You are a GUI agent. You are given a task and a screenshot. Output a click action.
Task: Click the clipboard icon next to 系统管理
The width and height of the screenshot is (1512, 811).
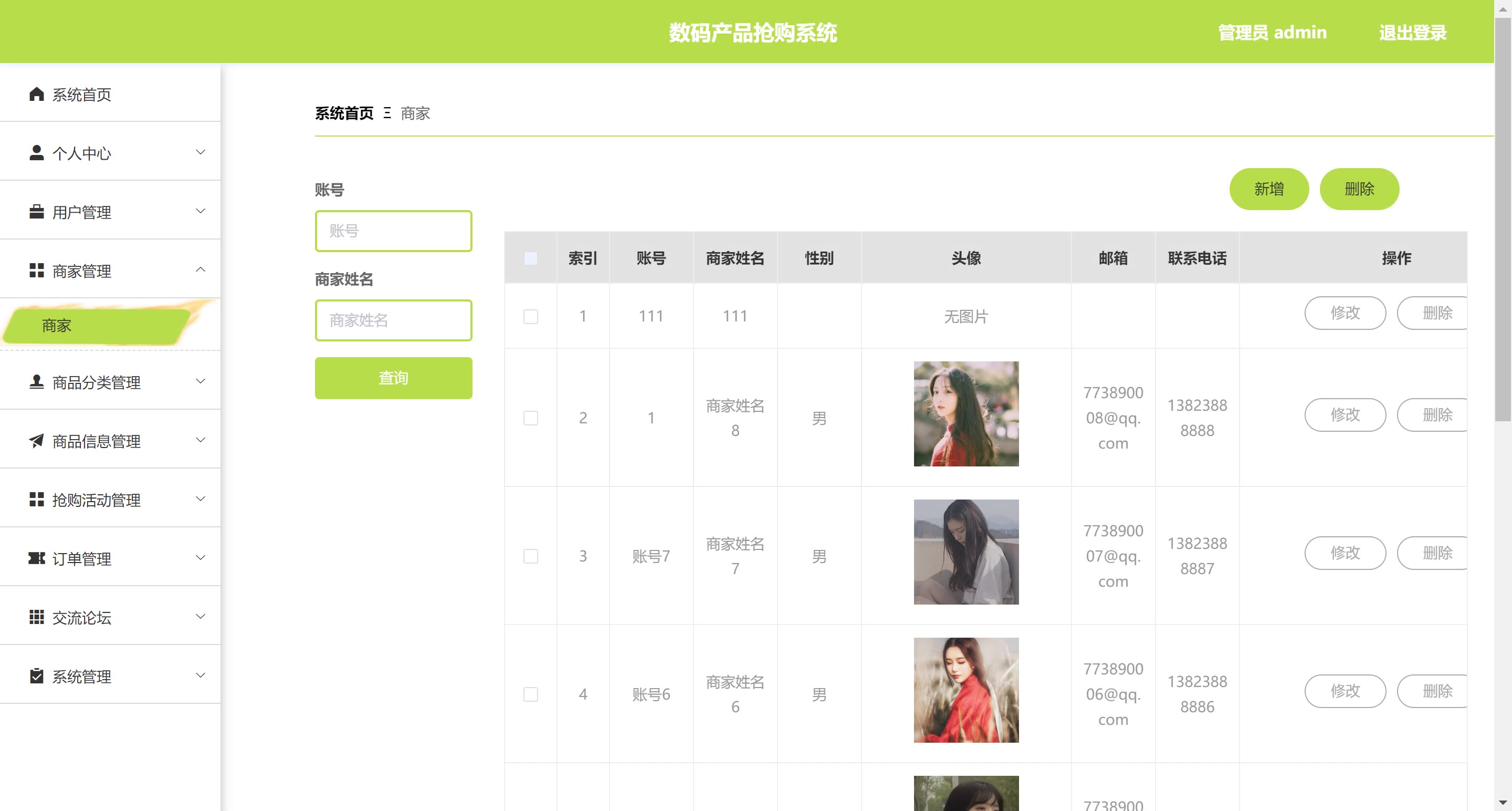coord(36,675)
